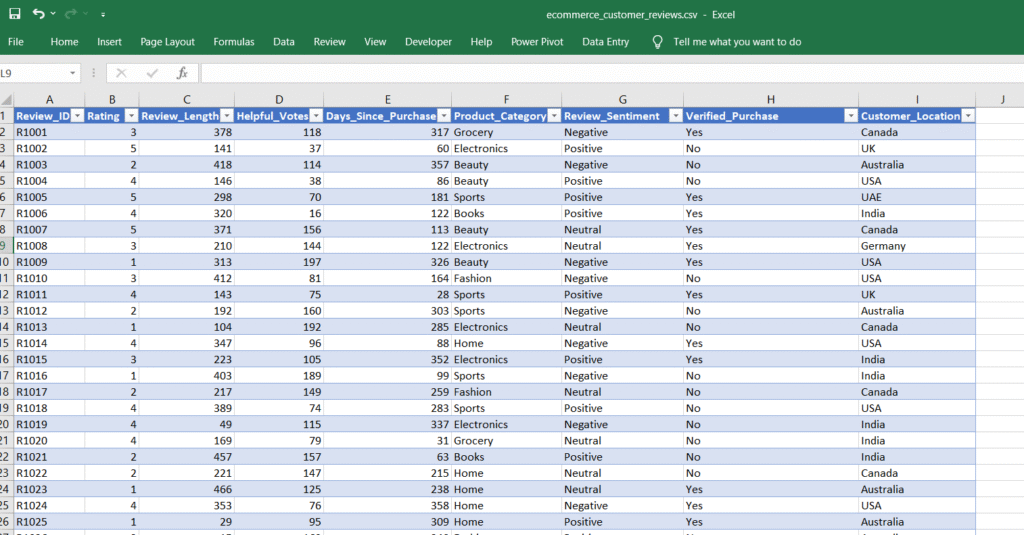
Task: Click cell containing R1008
Action: [49, 246]
